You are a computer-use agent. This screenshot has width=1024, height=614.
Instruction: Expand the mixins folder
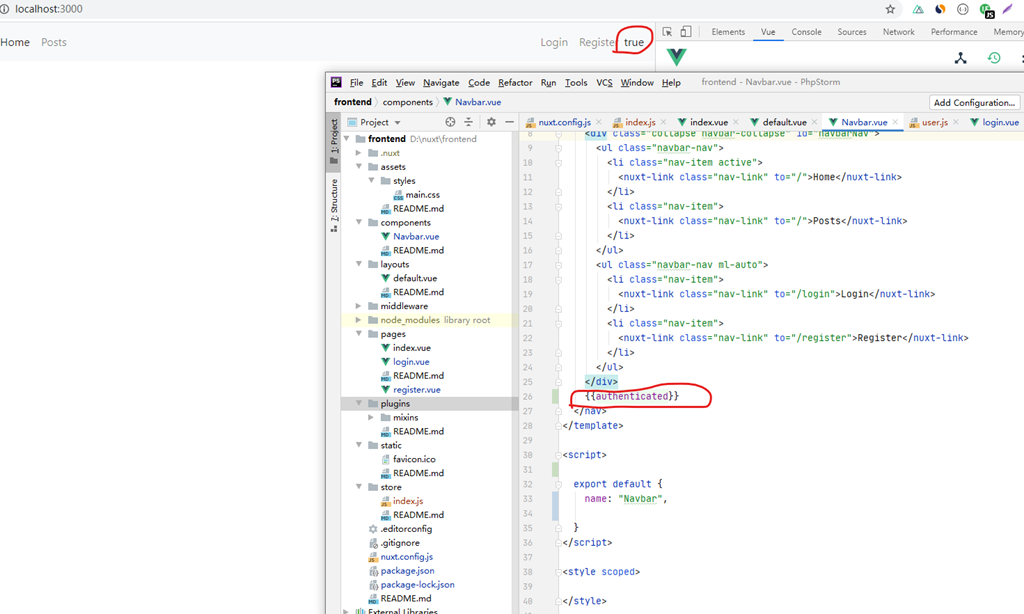click(371, 417)
